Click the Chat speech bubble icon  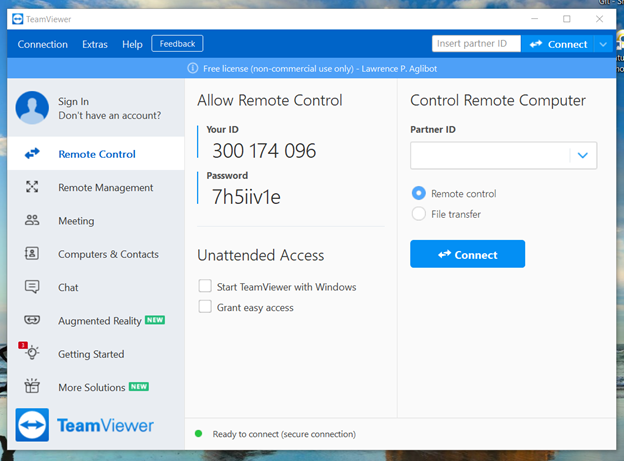click(x=32, y=287)
